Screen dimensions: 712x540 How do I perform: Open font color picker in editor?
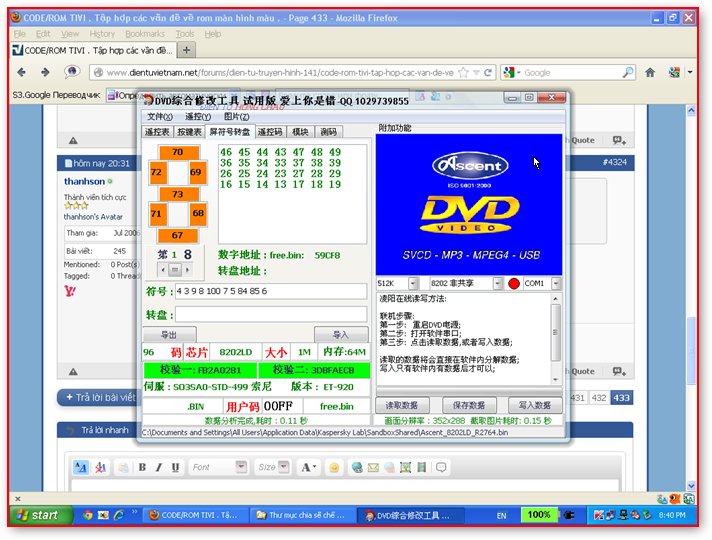click(x=309, y=467)
